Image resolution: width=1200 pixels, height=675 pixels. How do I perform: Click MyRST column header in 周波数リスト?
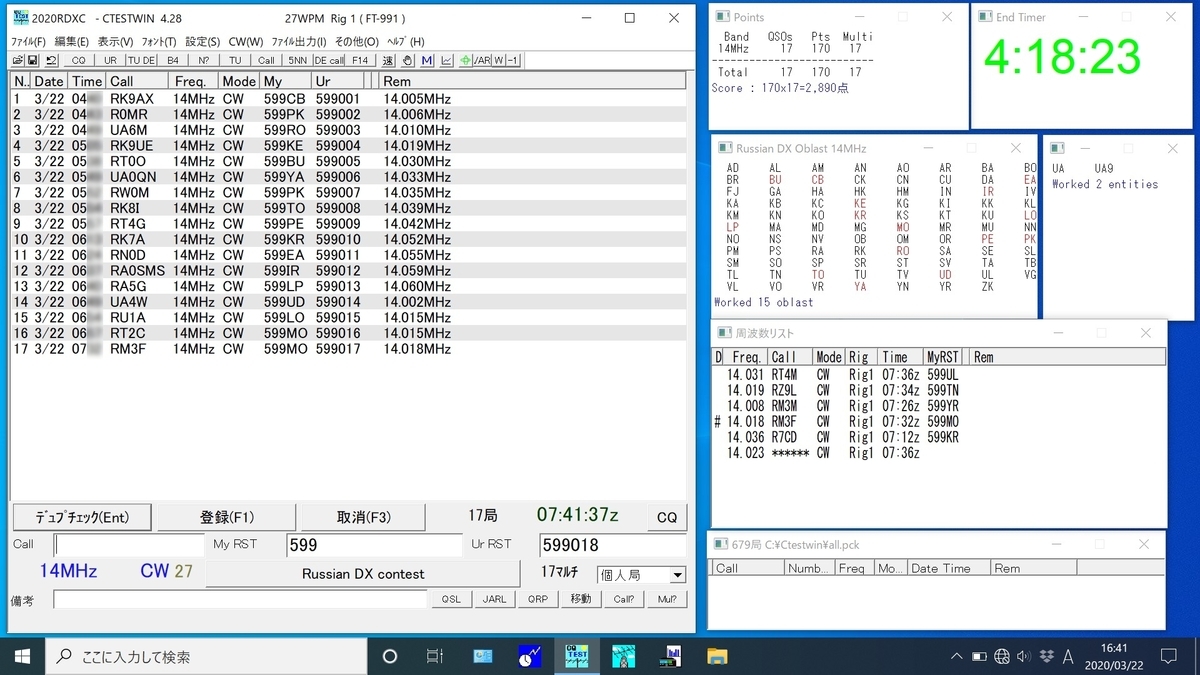(x=945, y=356)
